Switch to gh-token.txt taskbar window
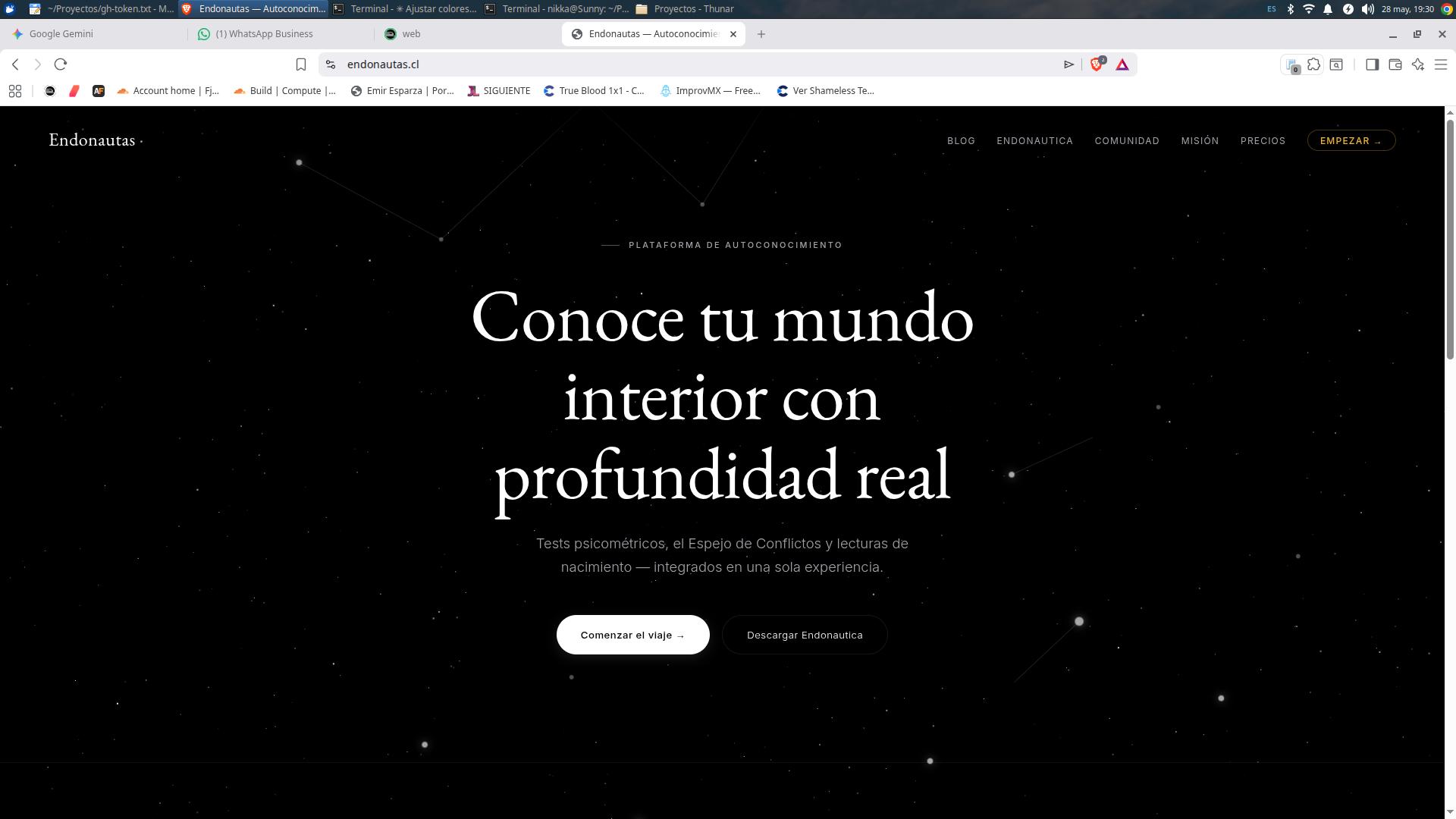The width and height of the screenshot is (1456, 819). 102,9
